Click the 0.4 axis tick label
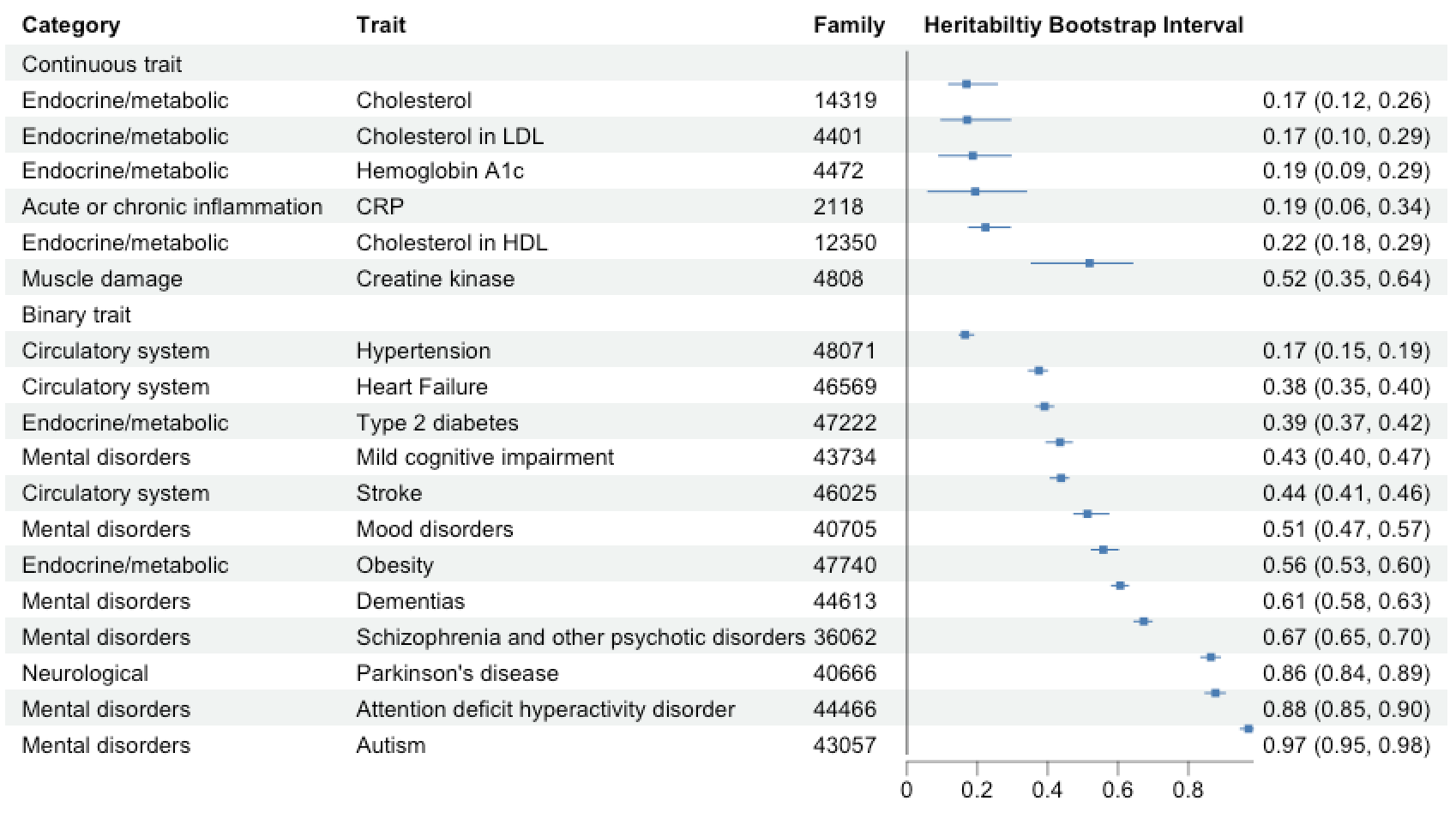The width and height of the screenshot is (1456, 813). point(1047,791)
